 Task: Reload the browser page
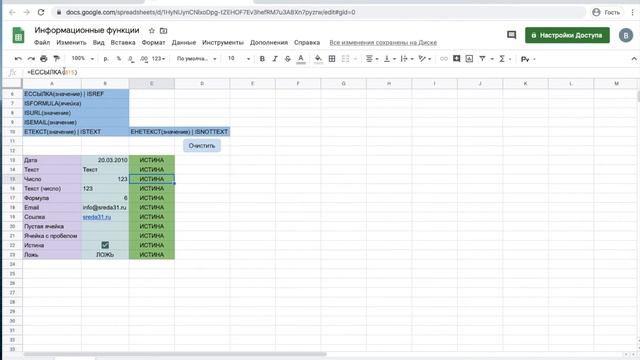pyautogui.click(x=41, y=12)
